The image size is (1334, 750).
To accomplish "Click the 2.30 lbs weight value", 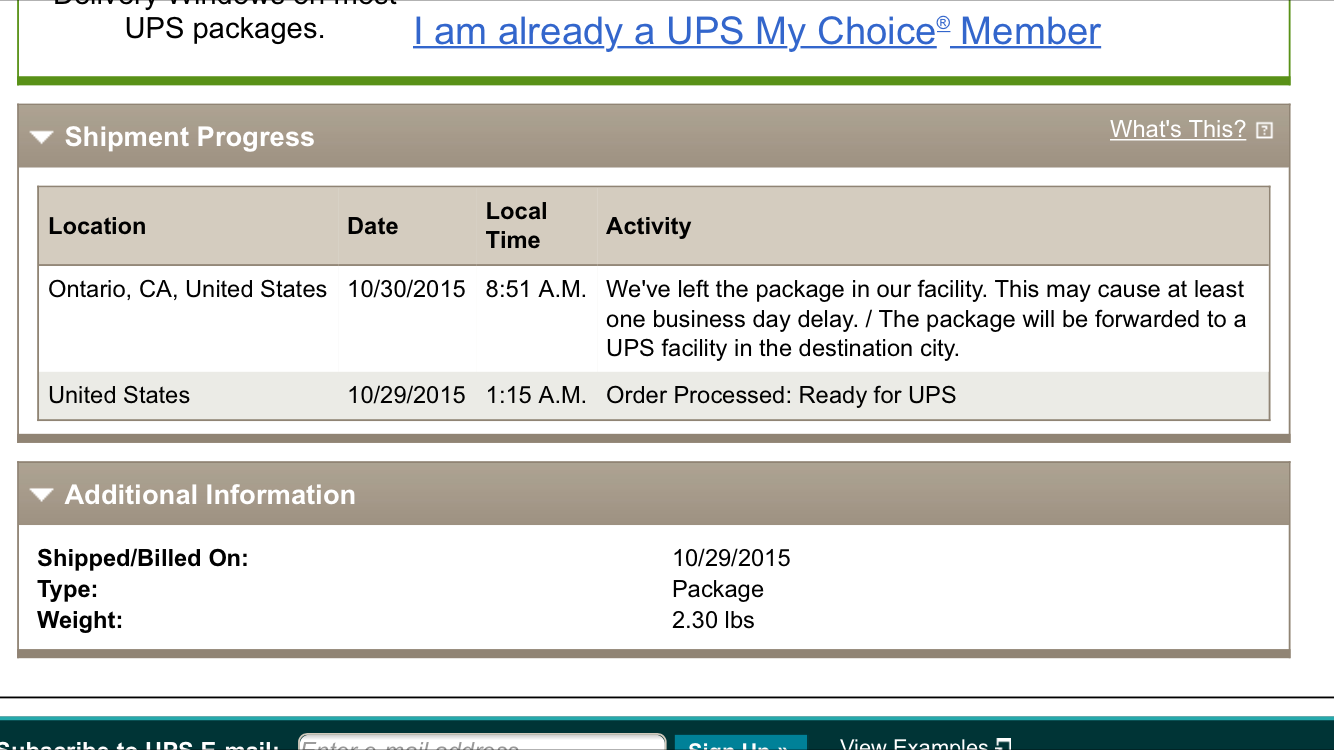I will [x=713, y=620].
